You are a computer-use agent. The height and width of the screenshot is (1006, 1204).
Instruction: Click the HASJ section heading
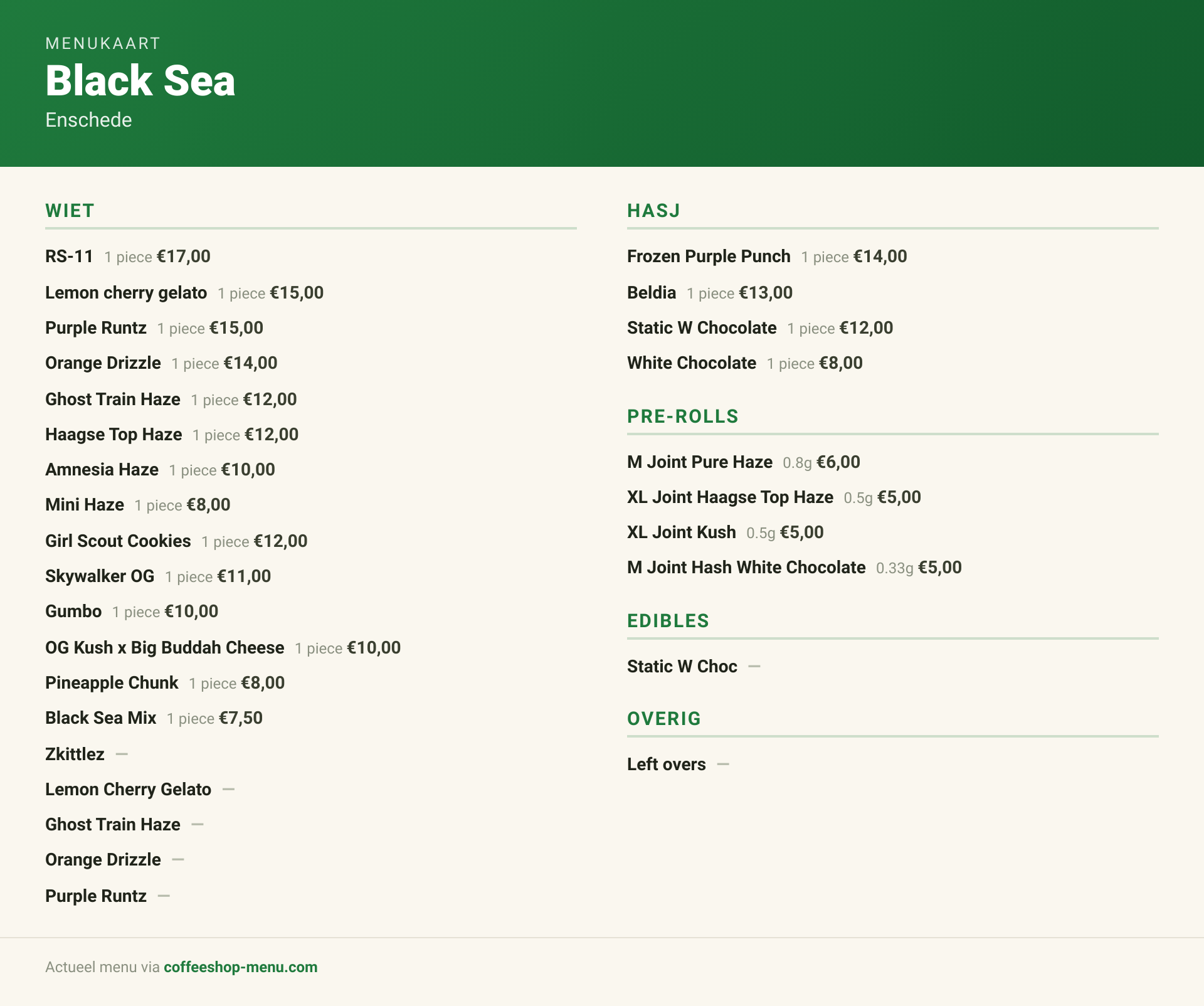pos(653,211)
